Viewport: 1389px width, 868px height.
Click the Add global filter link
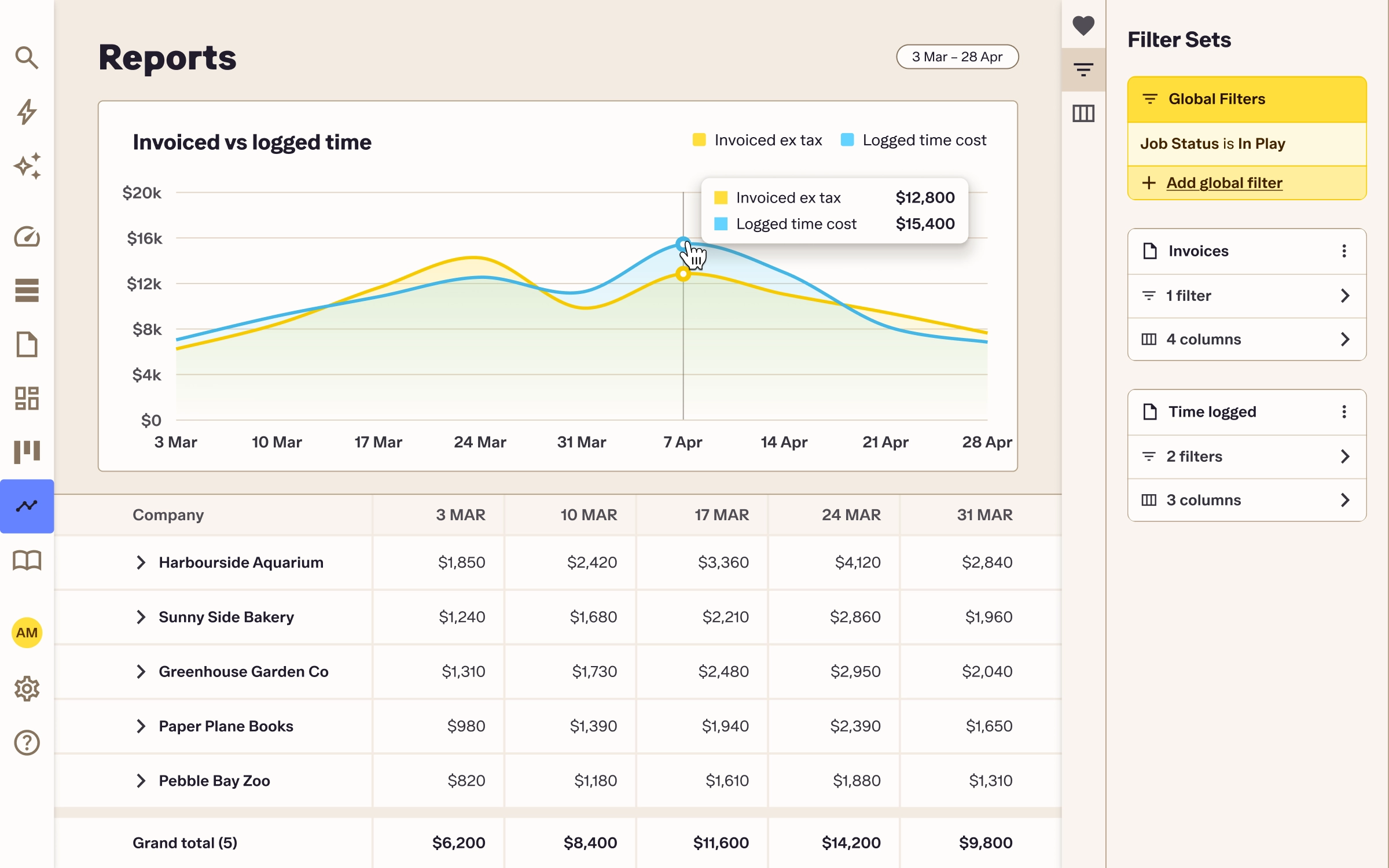pos(1224,183)
